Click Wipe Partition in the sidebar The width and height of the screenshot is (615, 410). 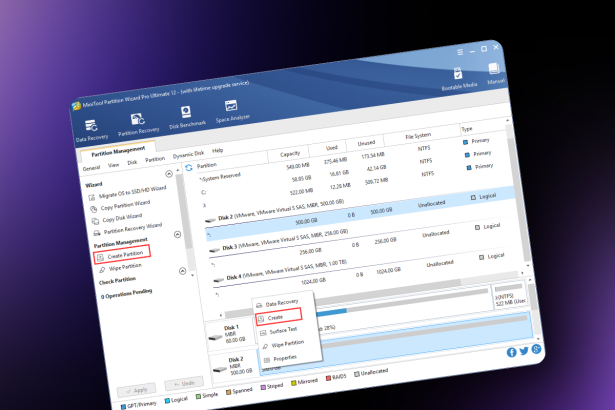point(121,268)
